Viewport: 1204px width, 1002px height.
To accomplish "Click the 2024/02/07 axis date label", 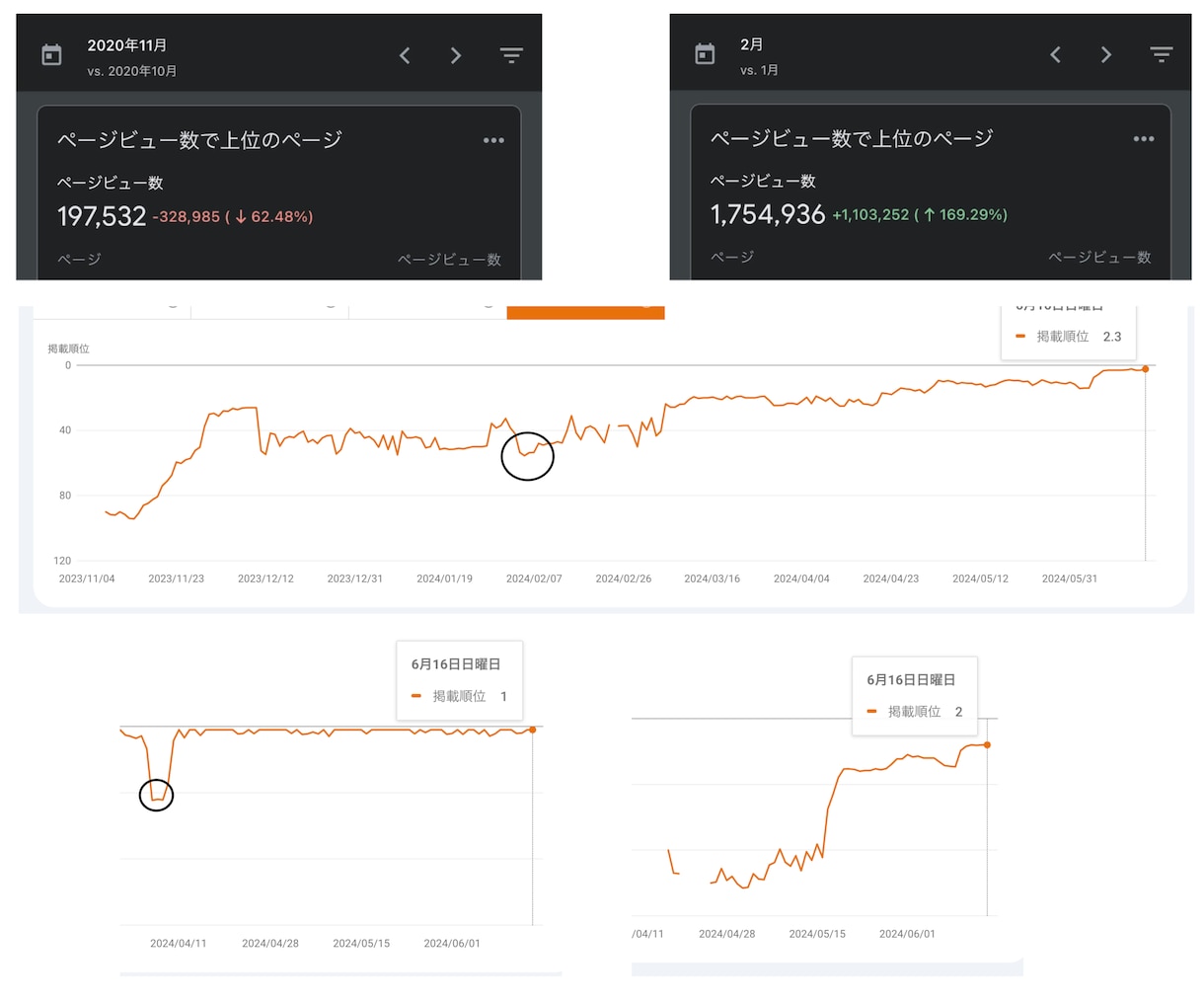I will tap(534, 578).
